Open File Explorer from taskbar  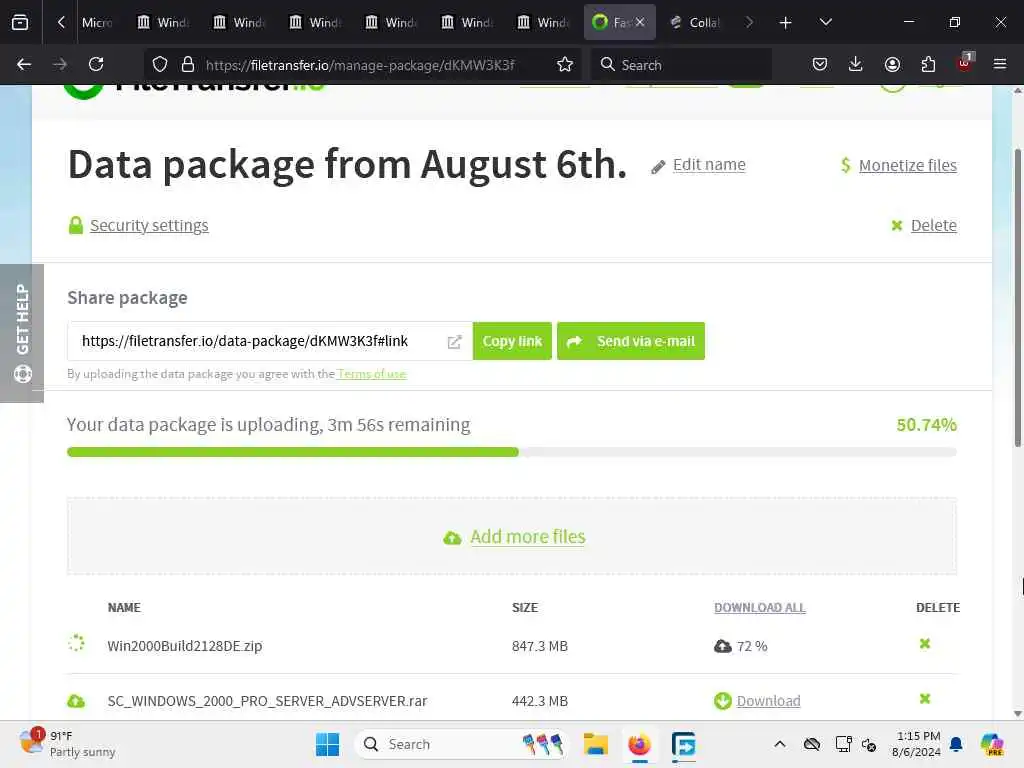tap(596, 744)
